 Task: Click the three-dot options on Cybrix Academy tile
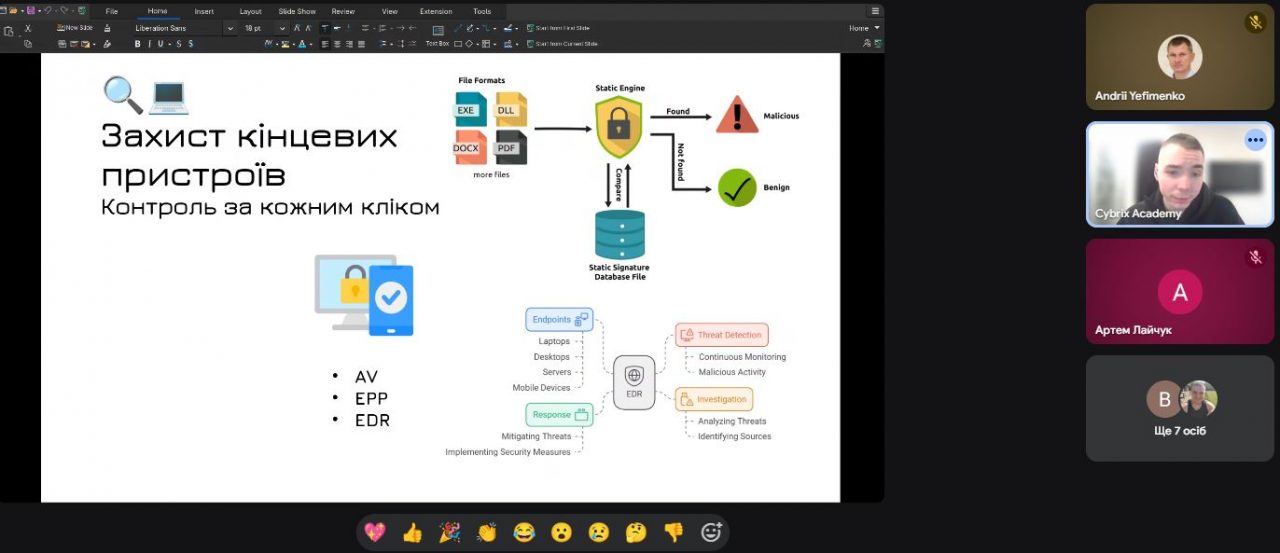pyautogui.click(x=1255, y=140)
